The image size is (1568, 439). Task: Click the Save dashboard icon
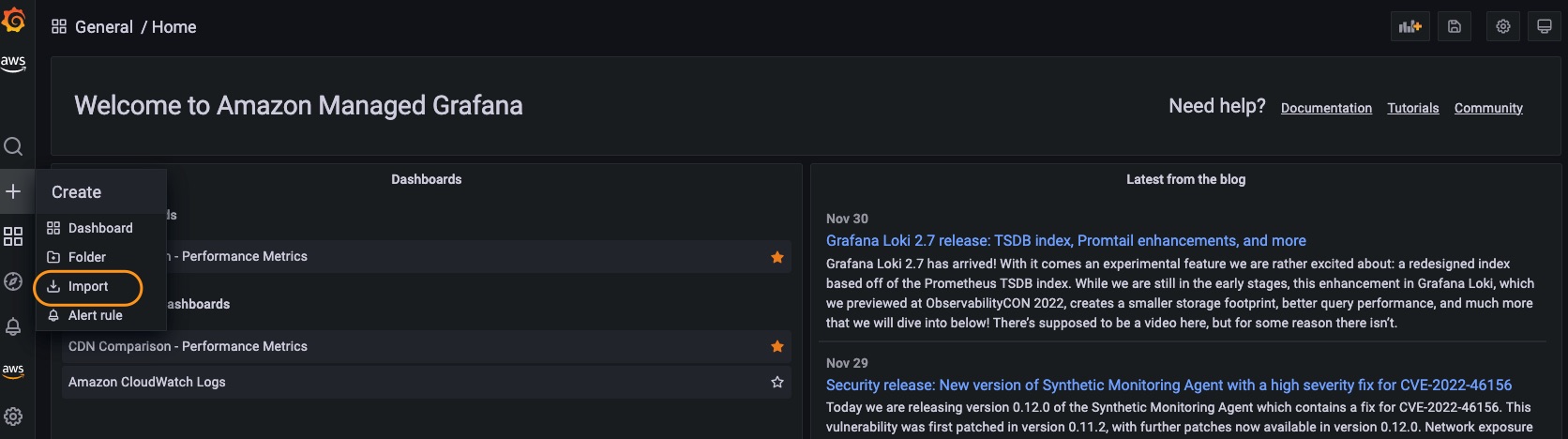(1455, 26)
